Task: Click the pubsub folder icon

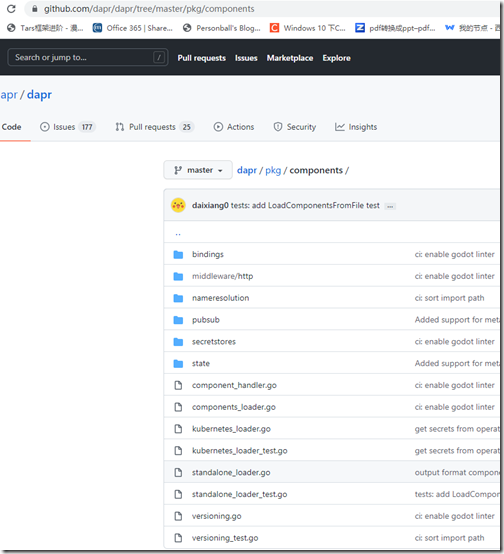Action: pos(178,320)
